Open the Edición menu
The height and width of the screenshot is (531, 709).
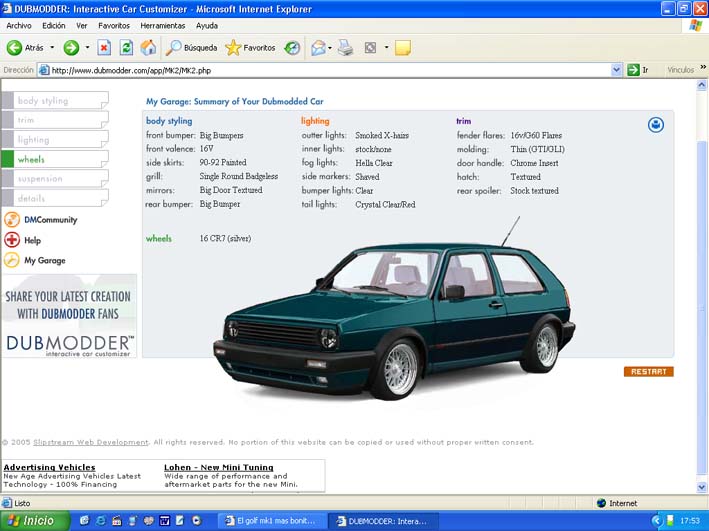(54, 26)
